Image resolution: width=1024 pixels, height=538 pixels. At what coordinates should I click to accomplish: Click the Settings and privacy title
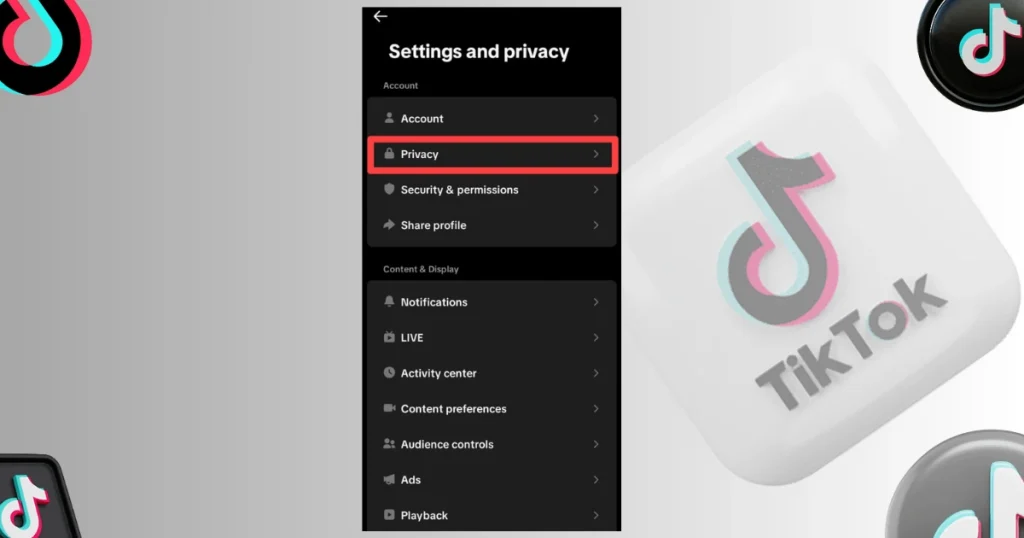[x=479, y=52]
